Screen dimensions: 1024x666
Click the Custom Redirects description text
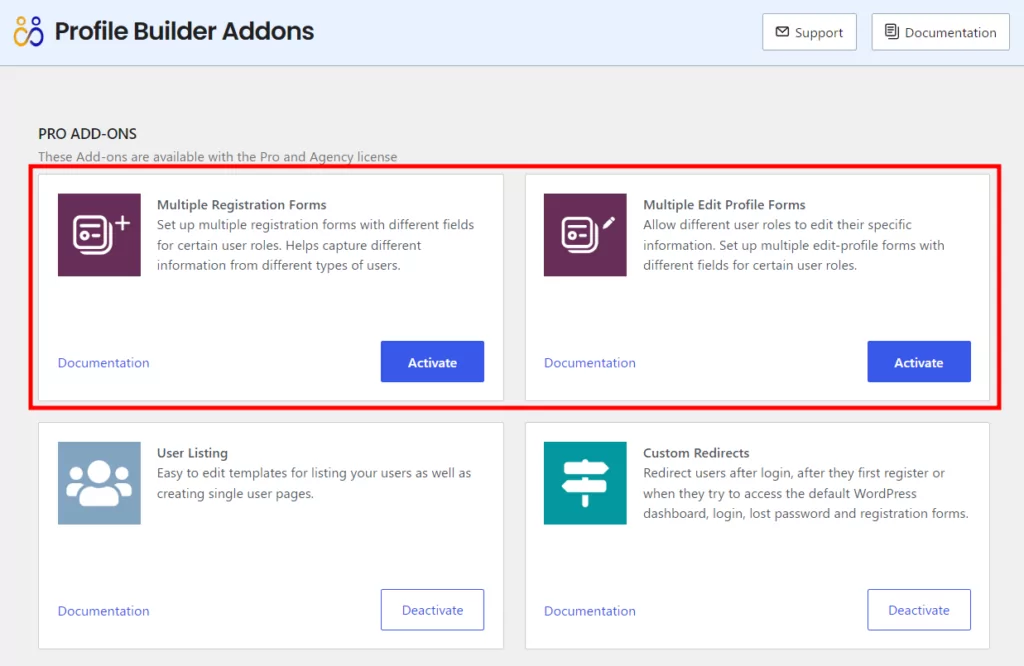806,493
